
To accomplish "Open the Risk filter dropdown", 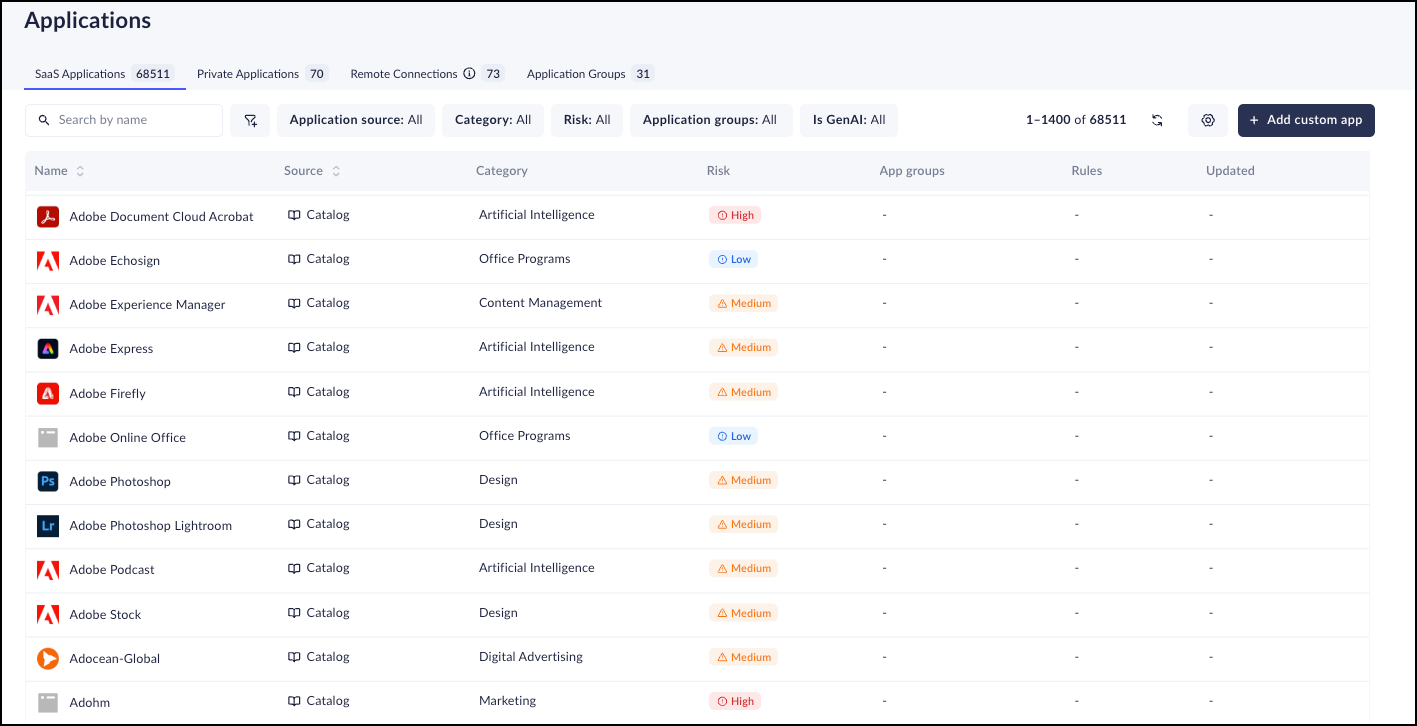I will click(x=587, y=120).
